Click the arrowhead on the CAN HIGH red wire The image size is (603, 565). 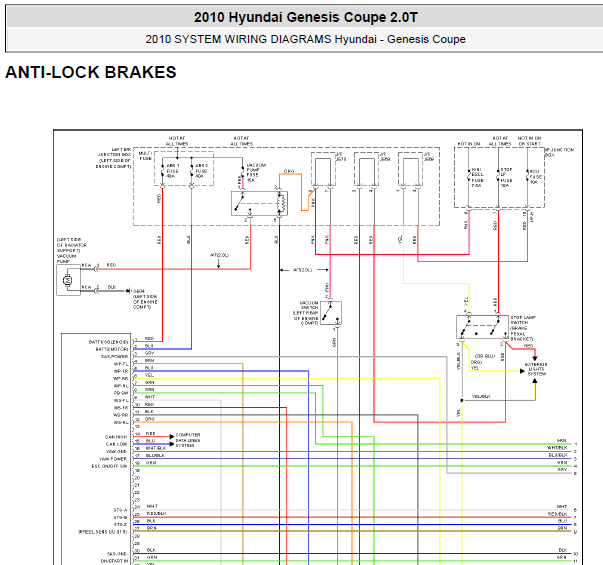[172, 437]
